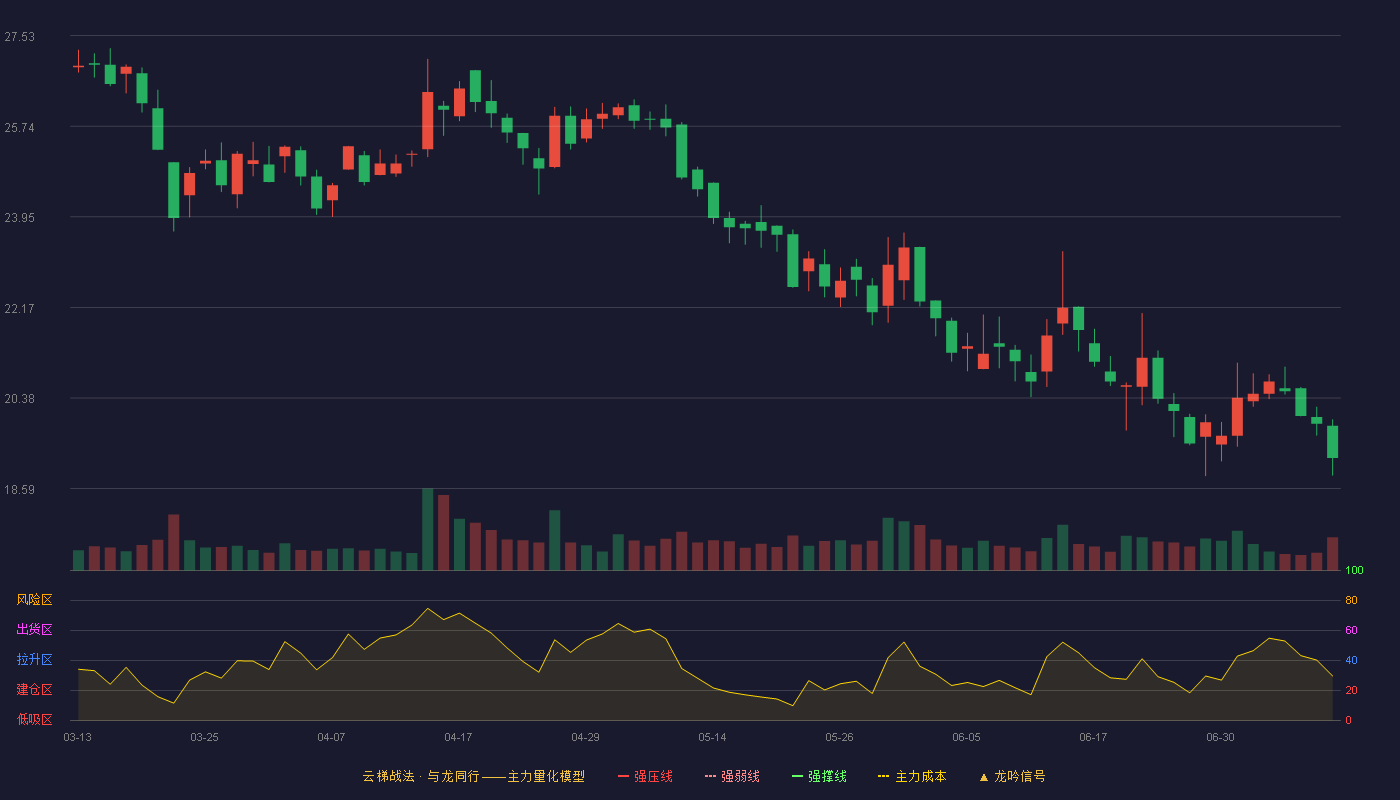This screenshot has height=800, width=1400.
Task: Click the 20.38 price axis label
Action: coord(19,399)
